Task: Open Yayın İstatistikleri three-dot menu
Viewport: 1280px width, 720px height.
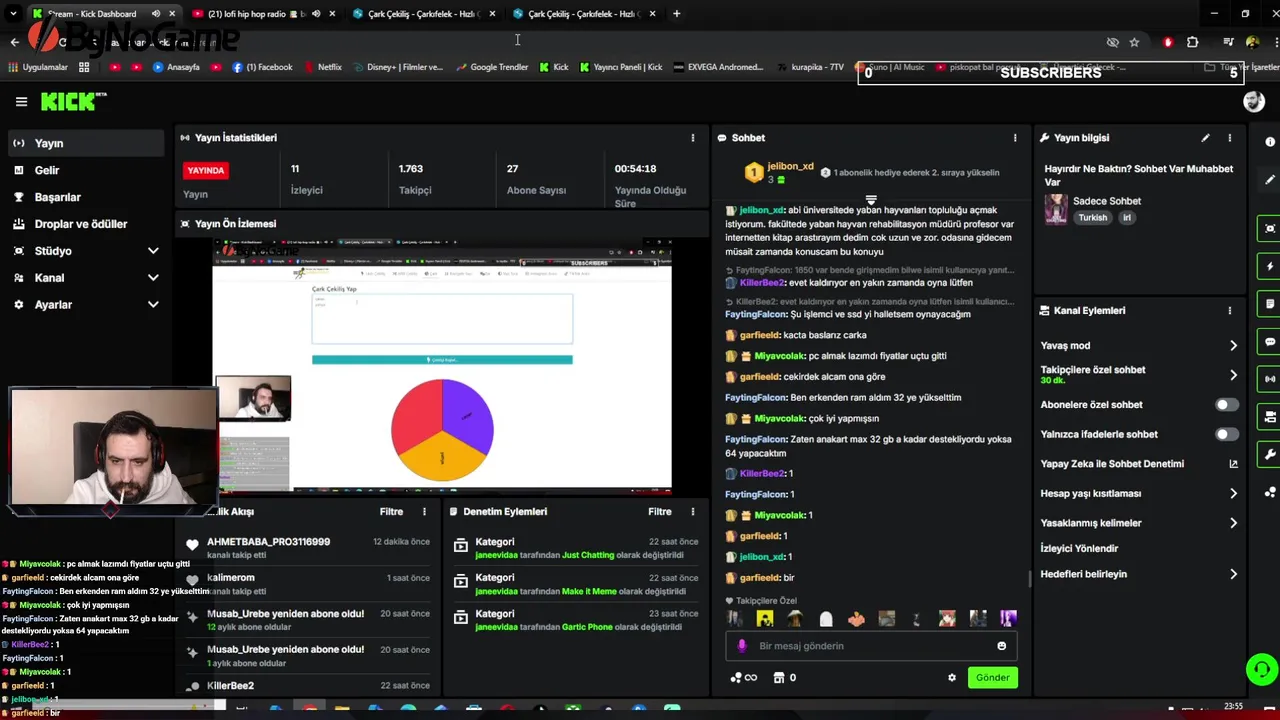Action: coord(692,138)
